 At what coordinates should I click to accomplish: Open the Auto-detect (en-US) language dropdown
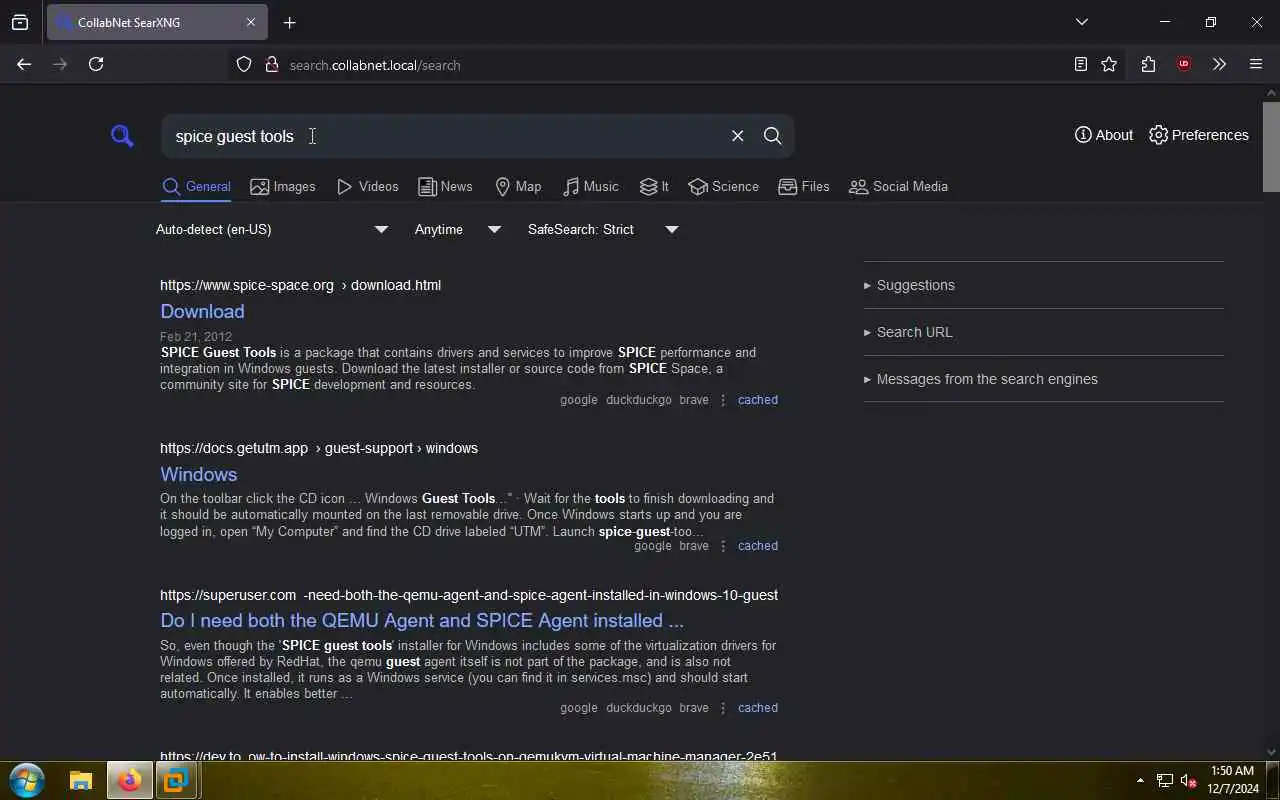click(x=272, y=229)
